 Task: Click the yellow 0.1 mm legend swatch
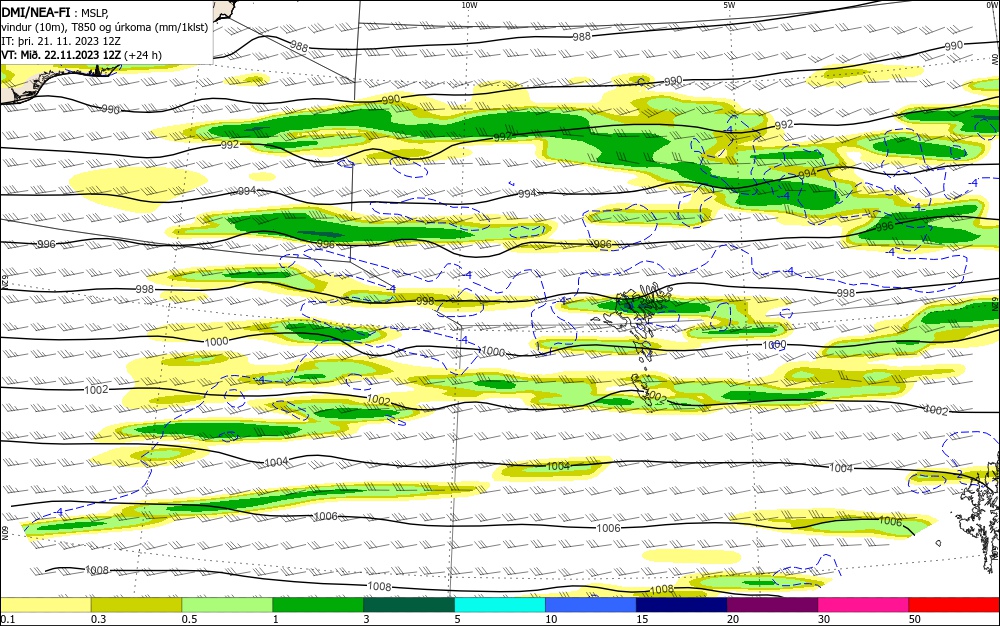point(45,605)
